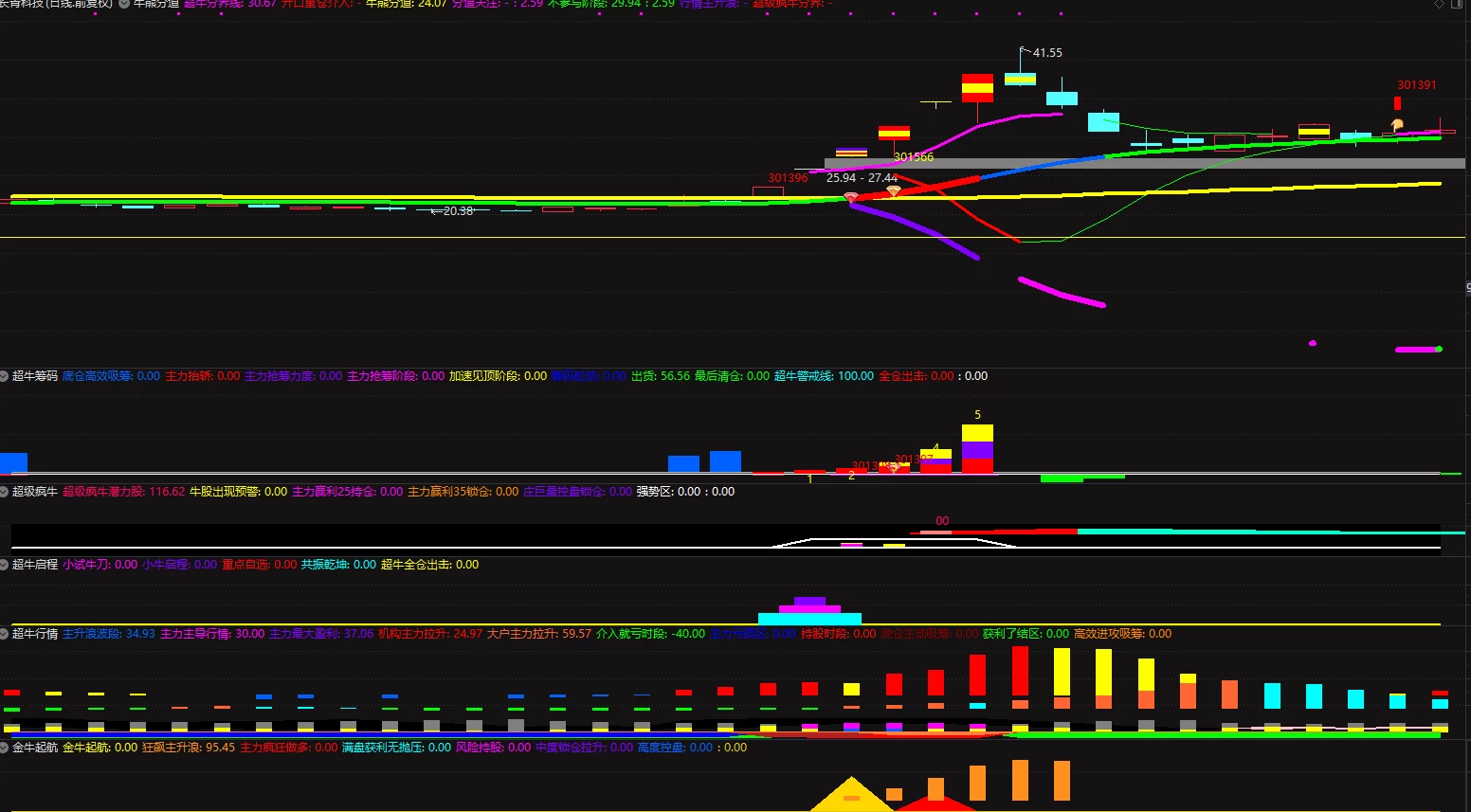Click the 牛股出现预警: 0.00 value
Image resolution: width=1471 pixels, height=812 pixels.
click(x=238, y=492)
